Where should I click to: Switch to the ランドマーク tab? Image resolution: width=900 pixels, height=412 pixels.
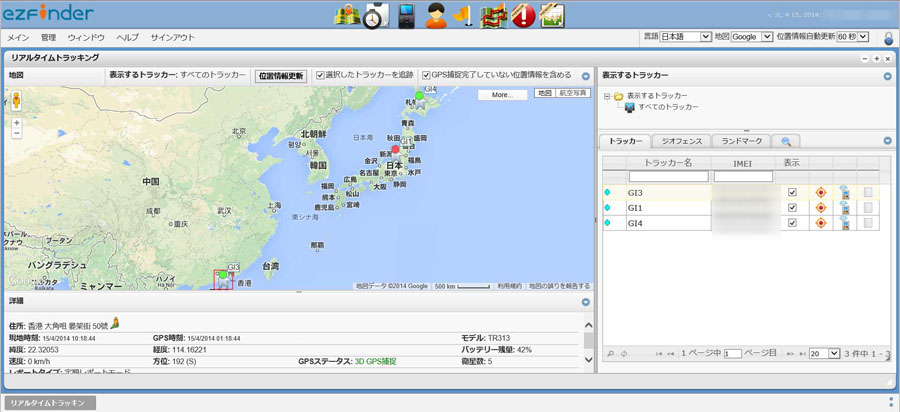(x=742, y=141)
